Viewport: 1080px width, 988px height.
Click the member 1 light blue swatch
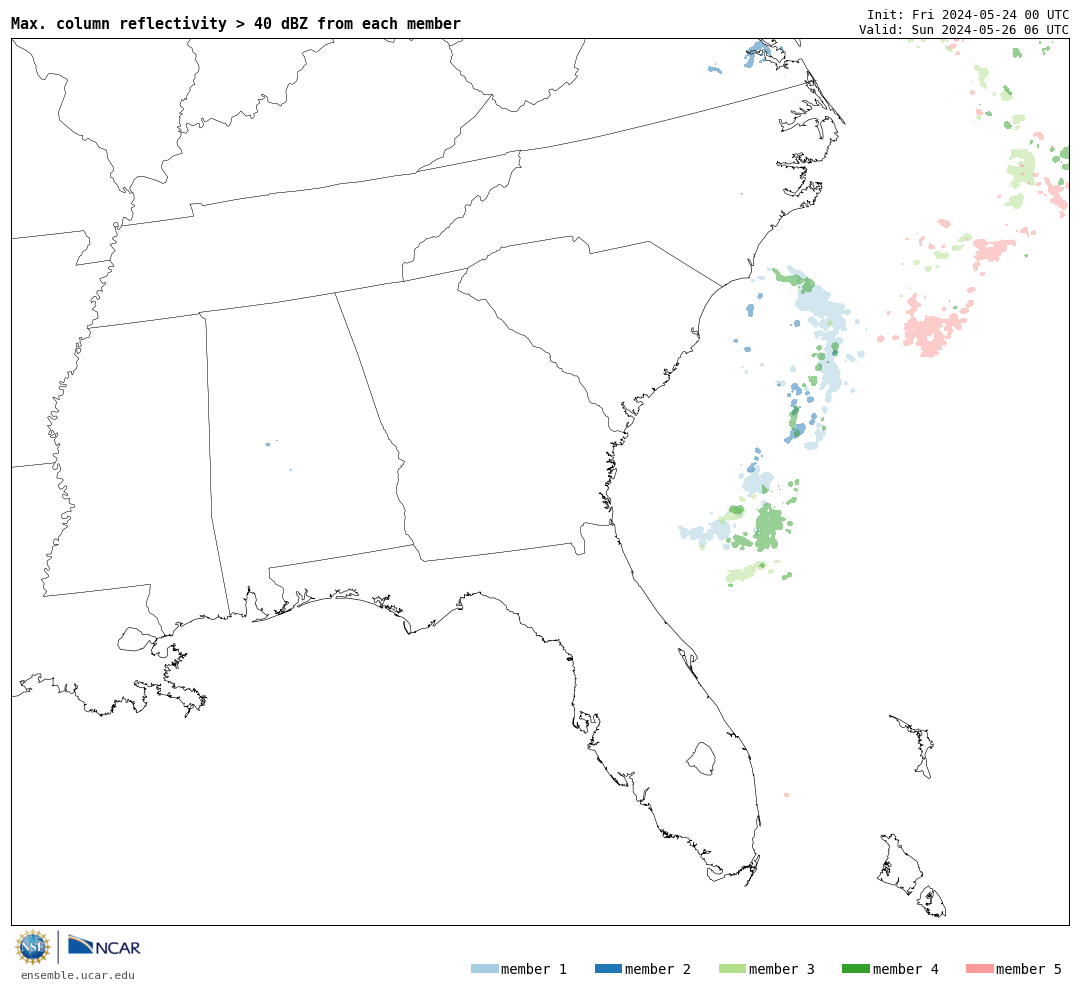coord(484,969)
